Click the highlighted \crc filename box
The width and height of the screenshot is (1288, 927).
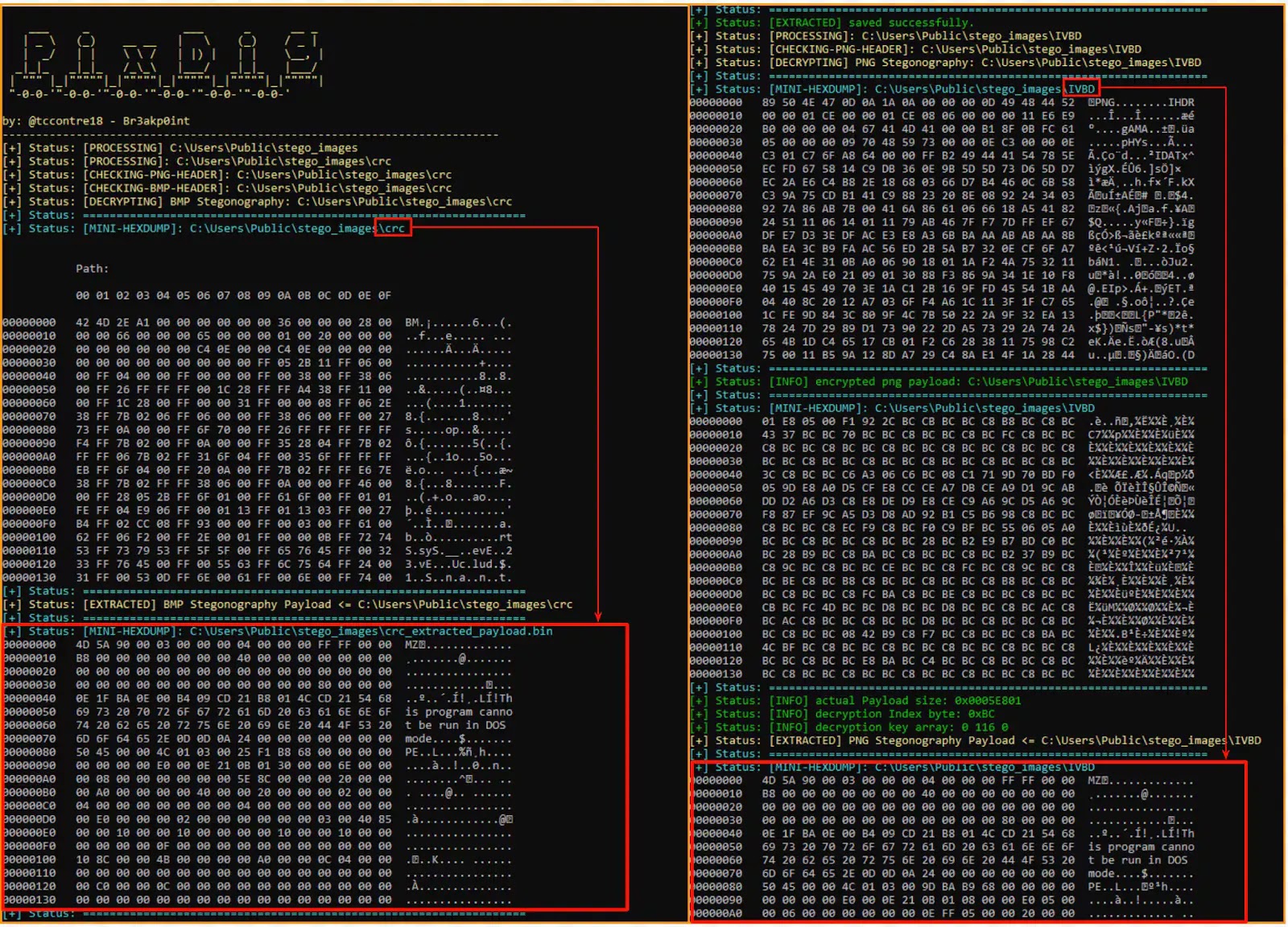point(393,228)
